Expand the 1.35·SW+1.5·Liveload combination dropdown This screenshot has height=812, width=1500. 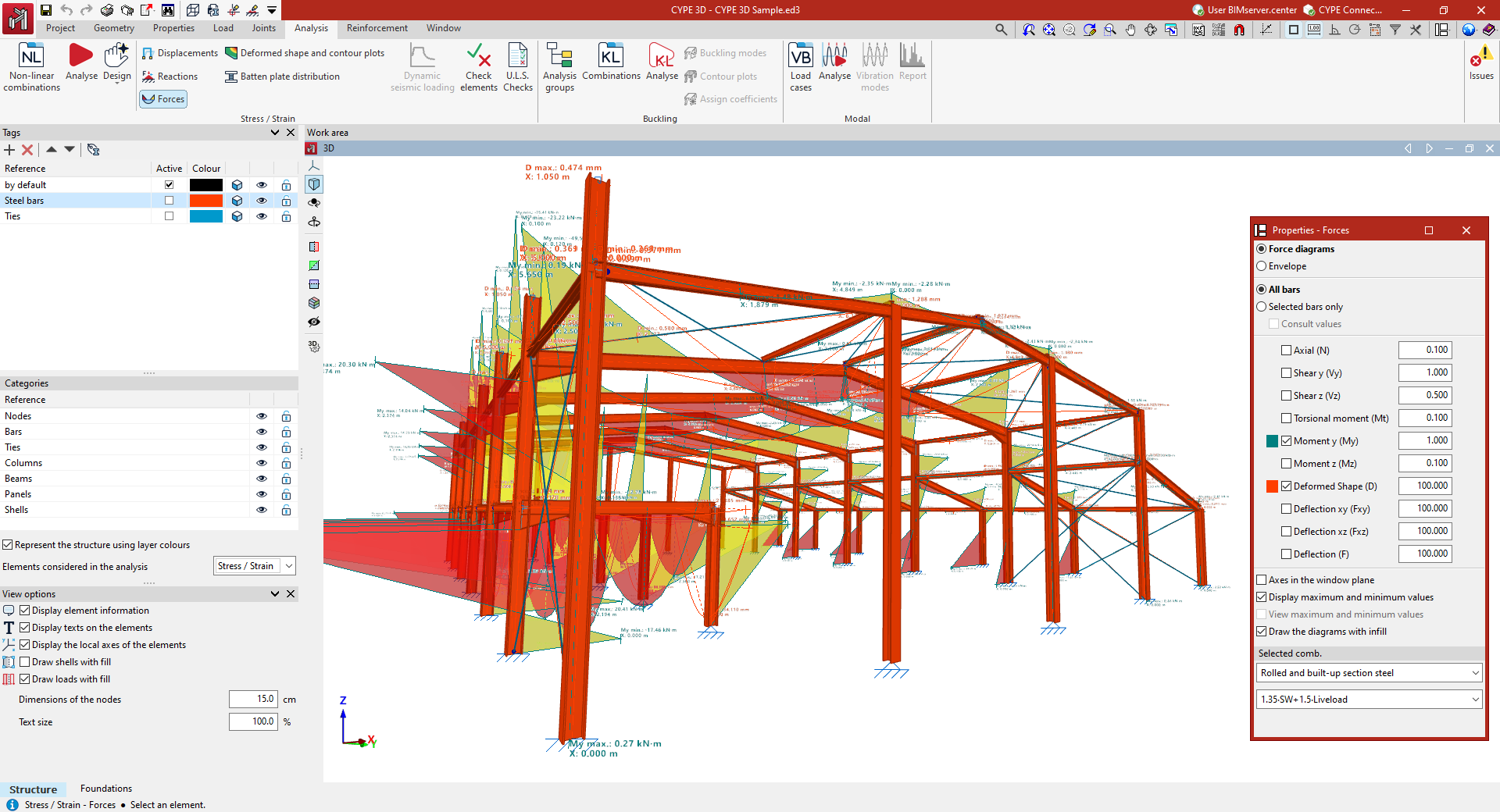(1369, 700)
